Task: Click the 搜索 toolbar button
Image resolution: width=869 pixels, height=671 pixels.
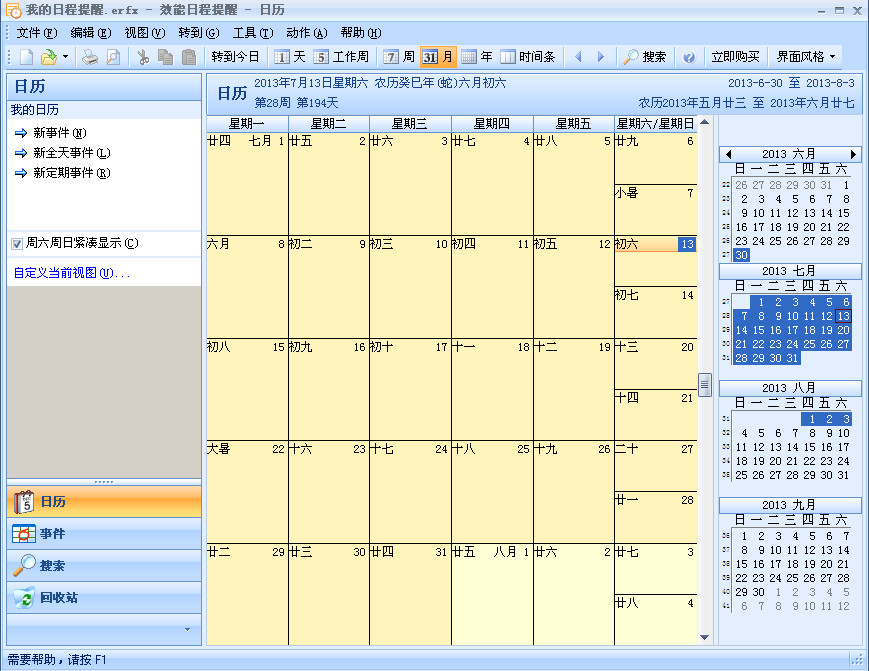Action: click(x=645, y=57)
